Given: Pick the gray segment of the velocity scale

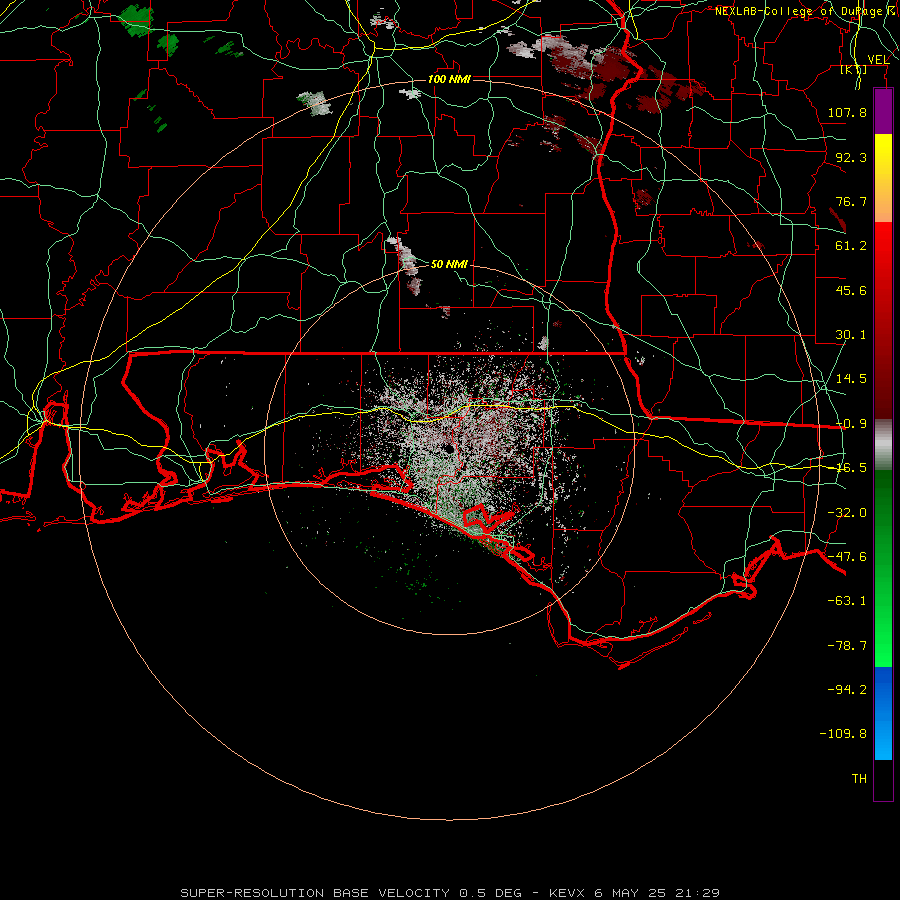Looking at the screenshot, I should coord(883,445).
